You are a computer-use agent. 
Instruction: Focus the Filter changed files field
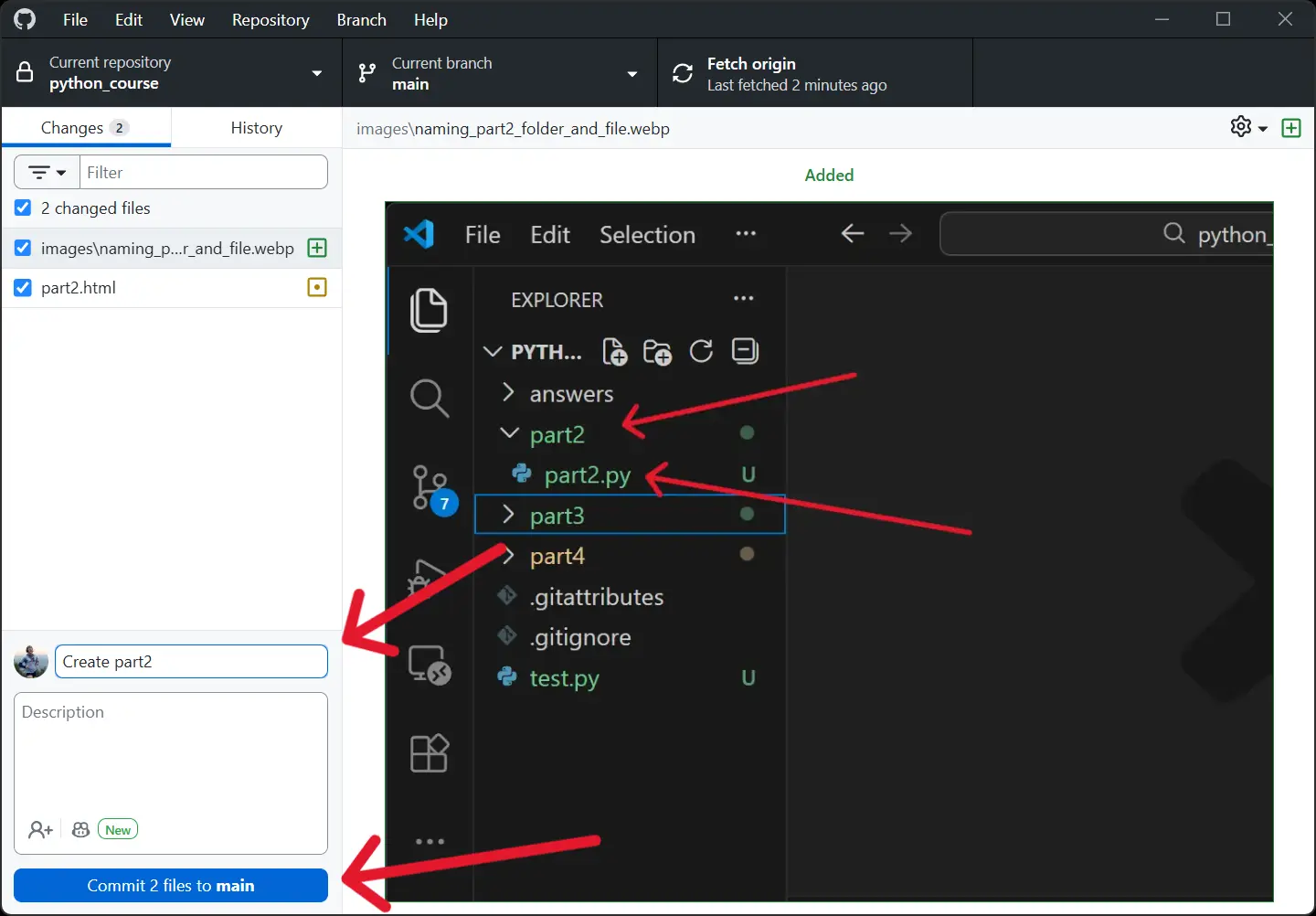(204, 172)
